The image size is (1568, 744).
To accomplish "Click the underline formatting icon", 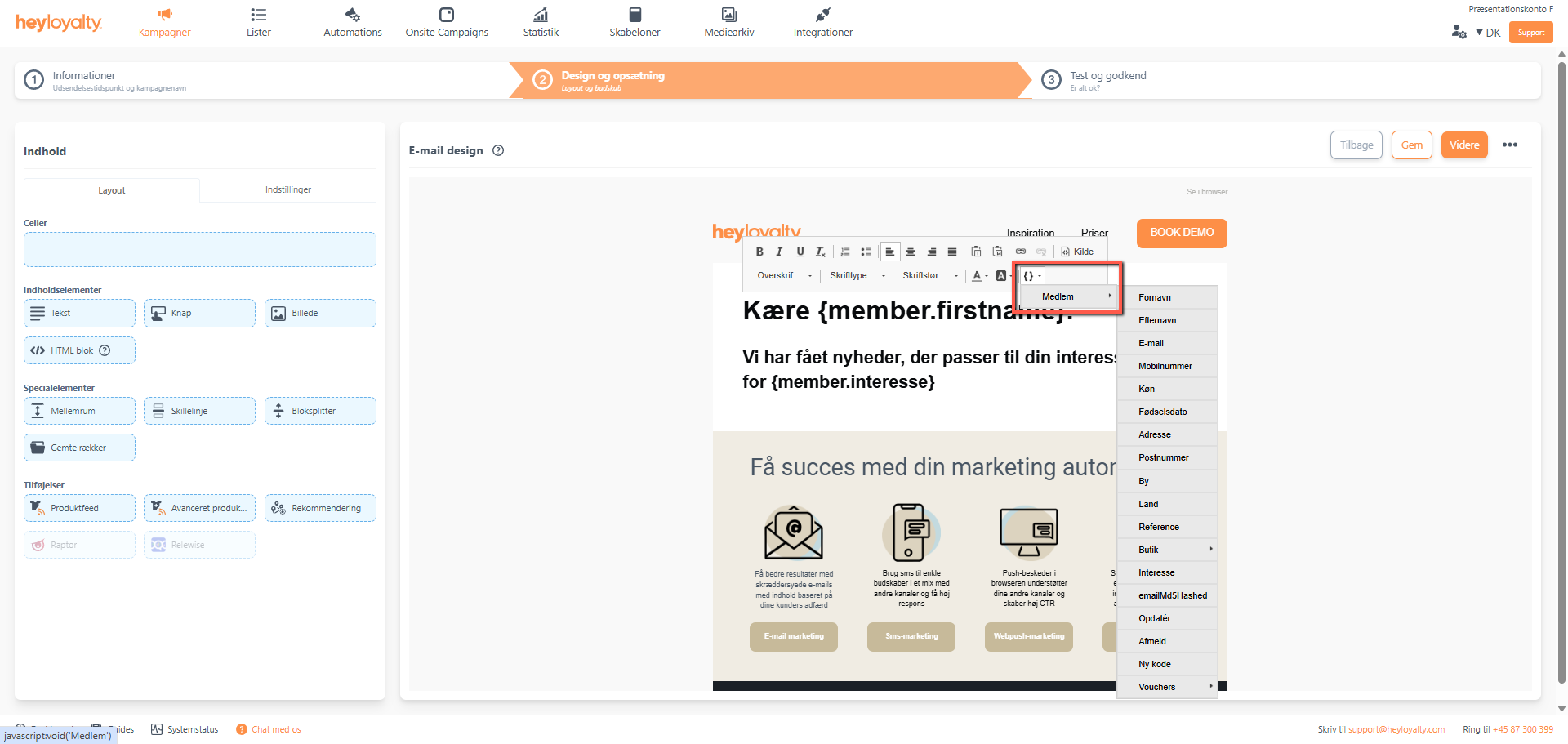I will tap(800, 252).
